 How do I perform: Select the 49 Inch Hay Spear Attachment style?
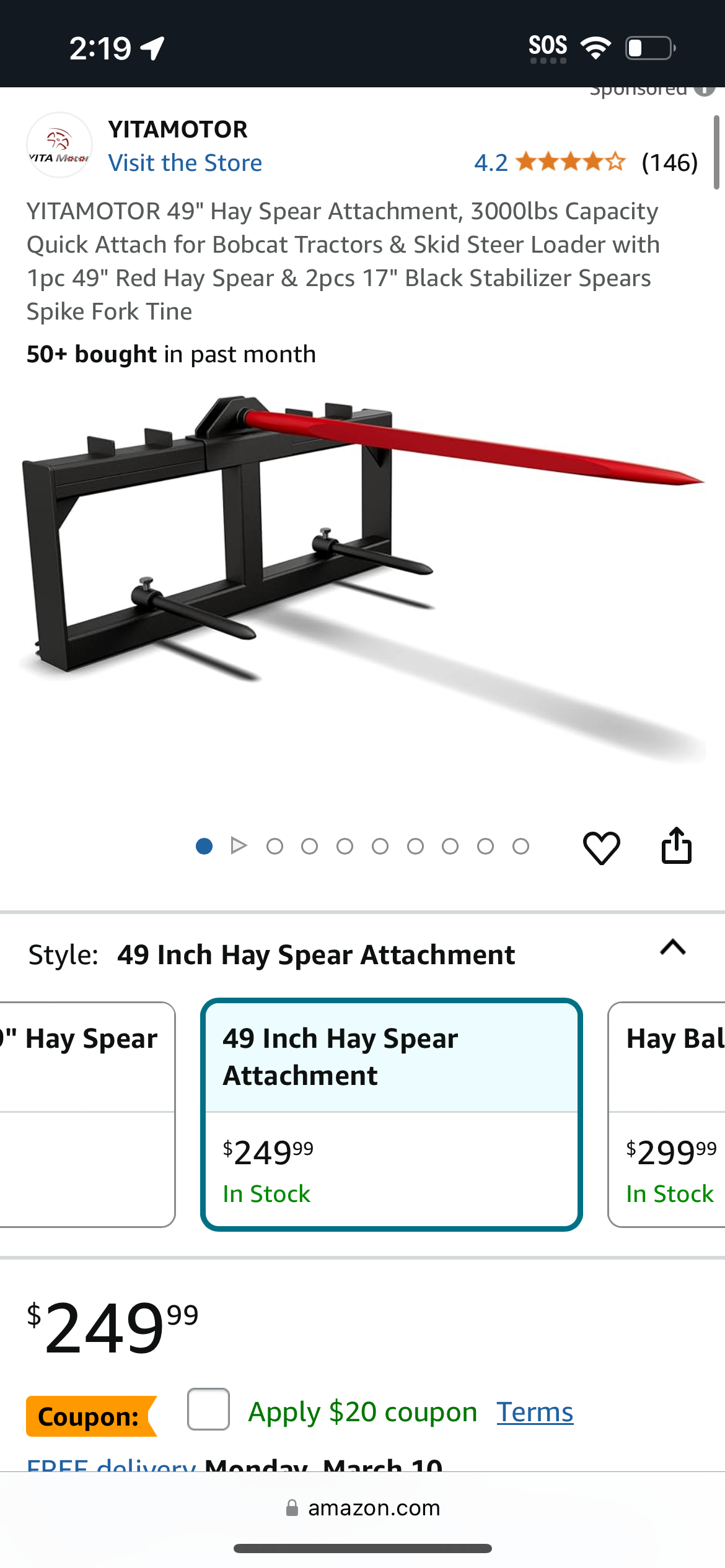click(392, 1114)
